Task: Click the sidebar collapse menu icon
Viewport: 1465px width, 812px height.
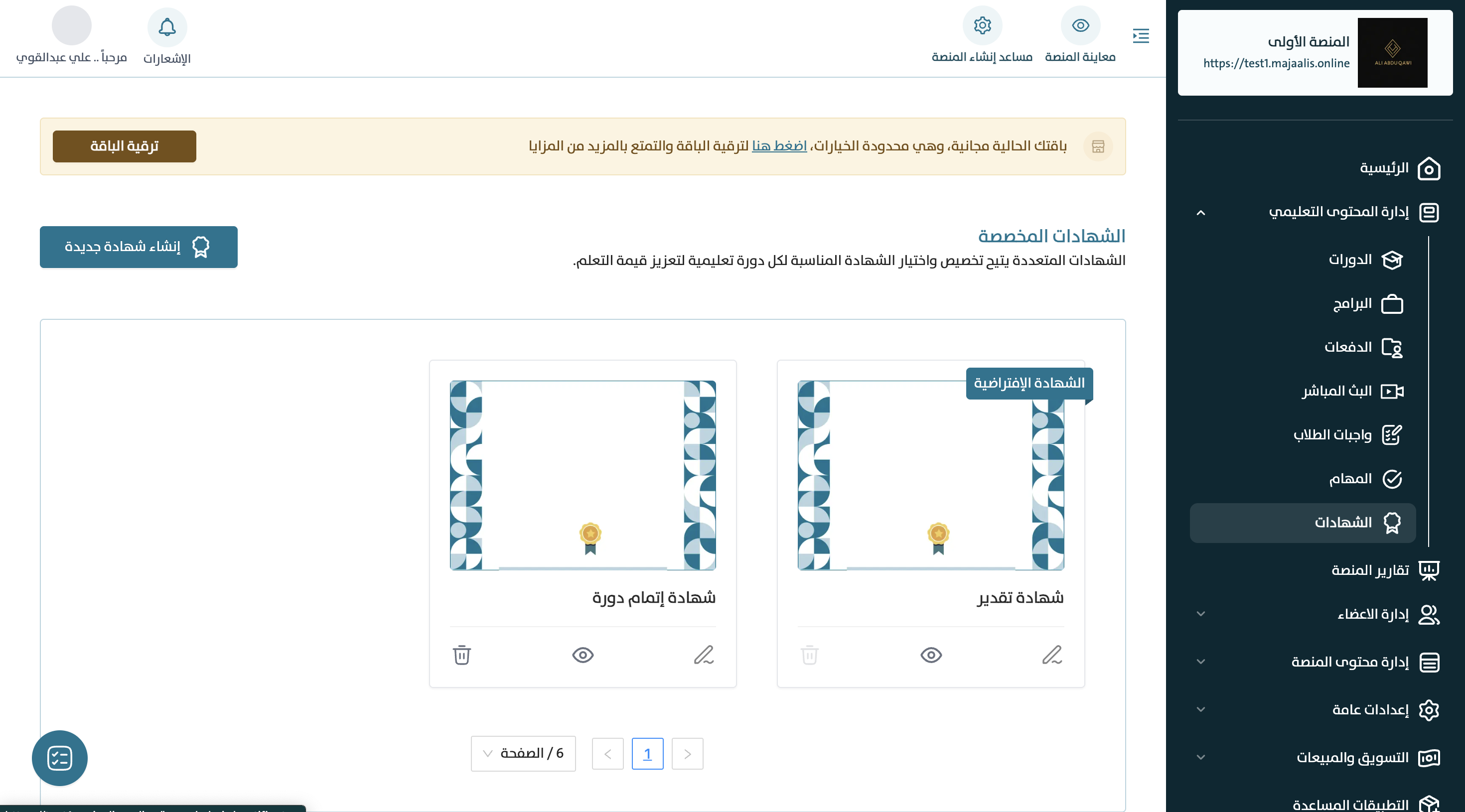Action: (1140, 36)
